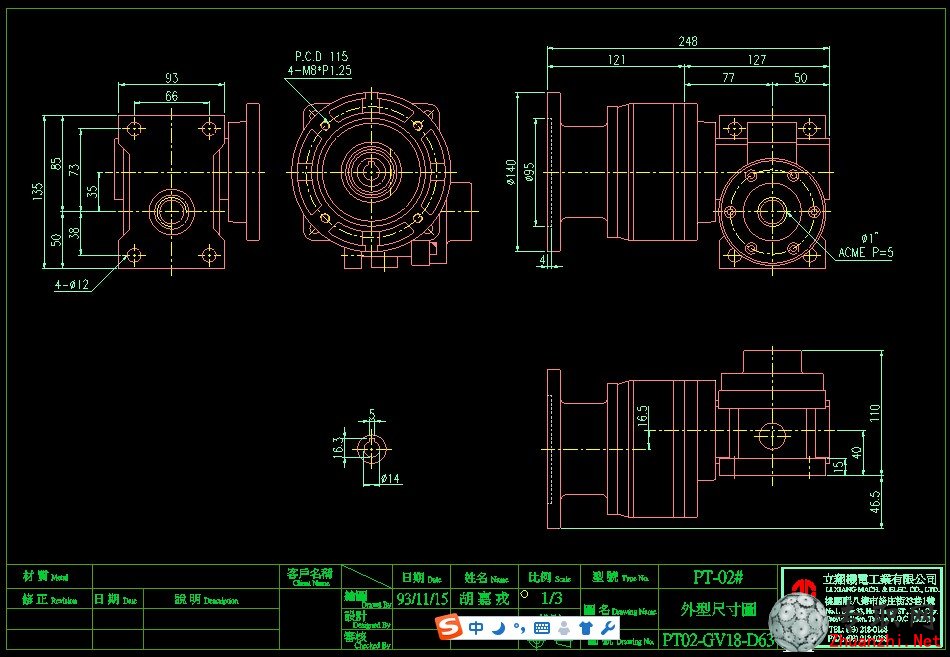The width and height of the screenshot is (950, 657).
Task: Select the 35 dimension text
Action: coord(92,192)
